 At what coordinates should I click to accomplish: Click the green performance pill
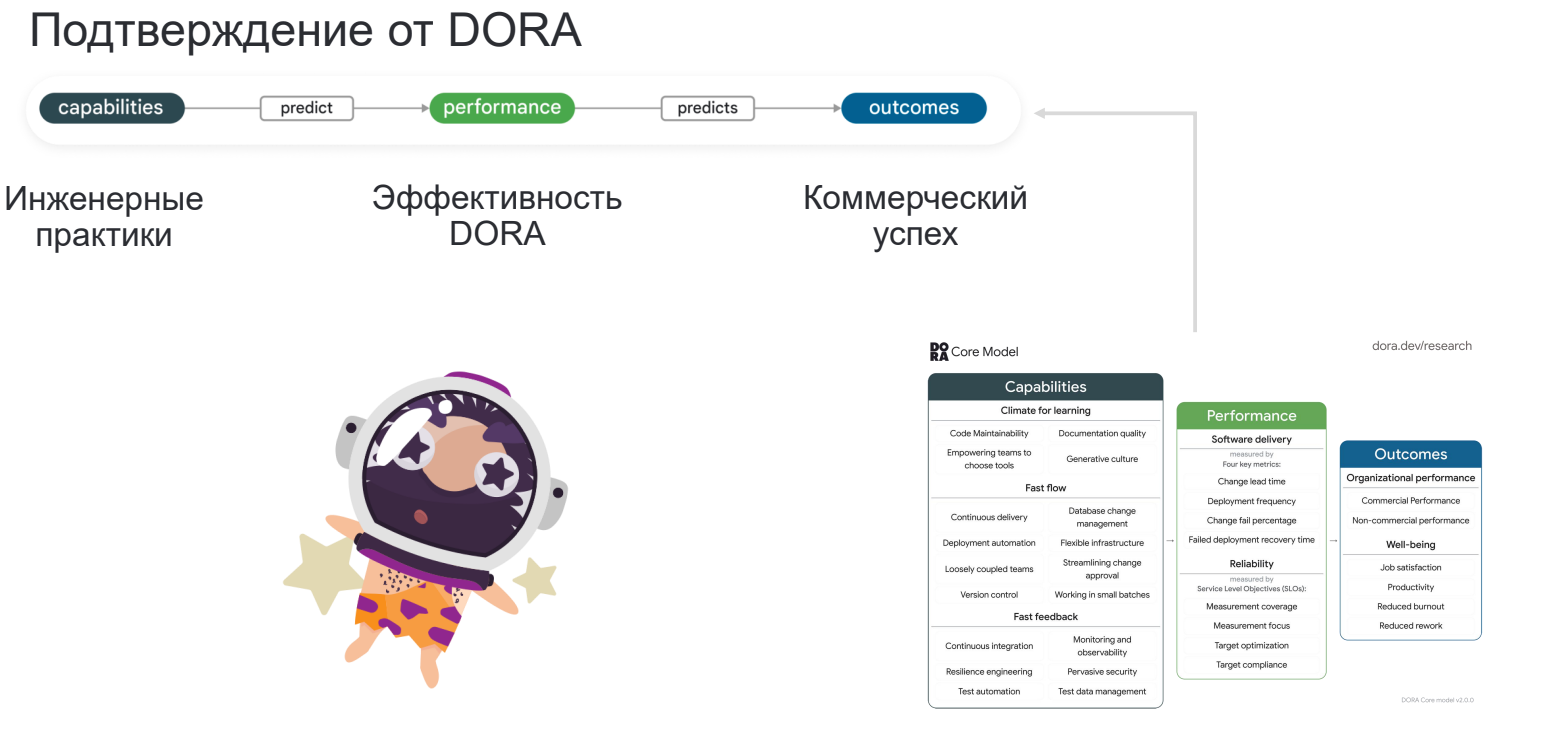502,108
